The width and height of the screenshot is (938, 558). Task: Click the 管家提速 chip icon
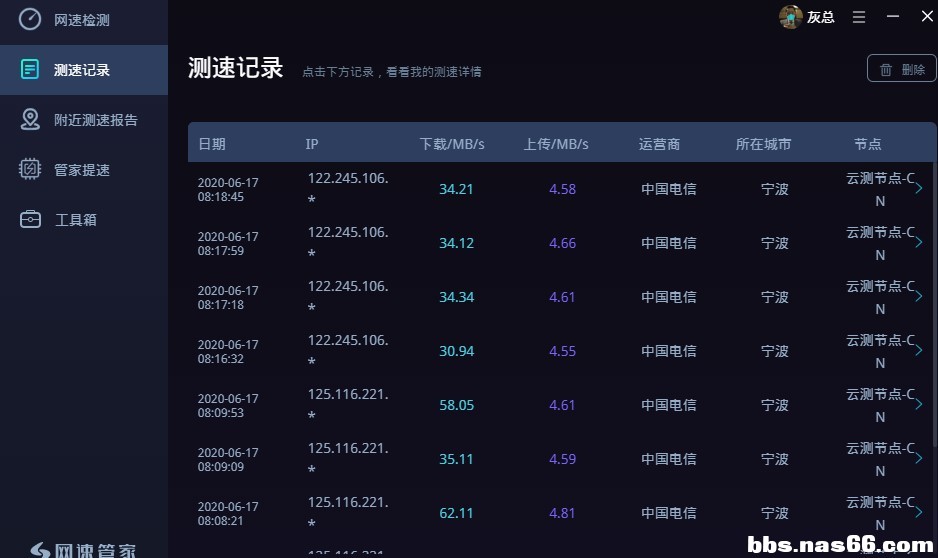(30, 169)
